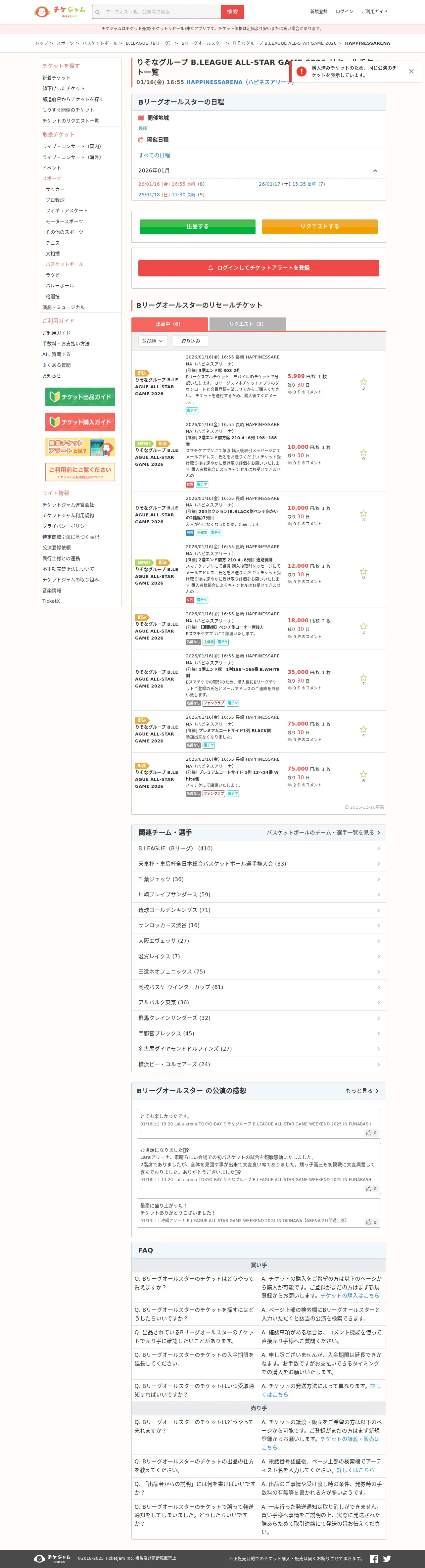Favorite the first 75,000 yen ticket star
The width and height of the screenshot is (425, 1568).
click(x=363, y=729)
